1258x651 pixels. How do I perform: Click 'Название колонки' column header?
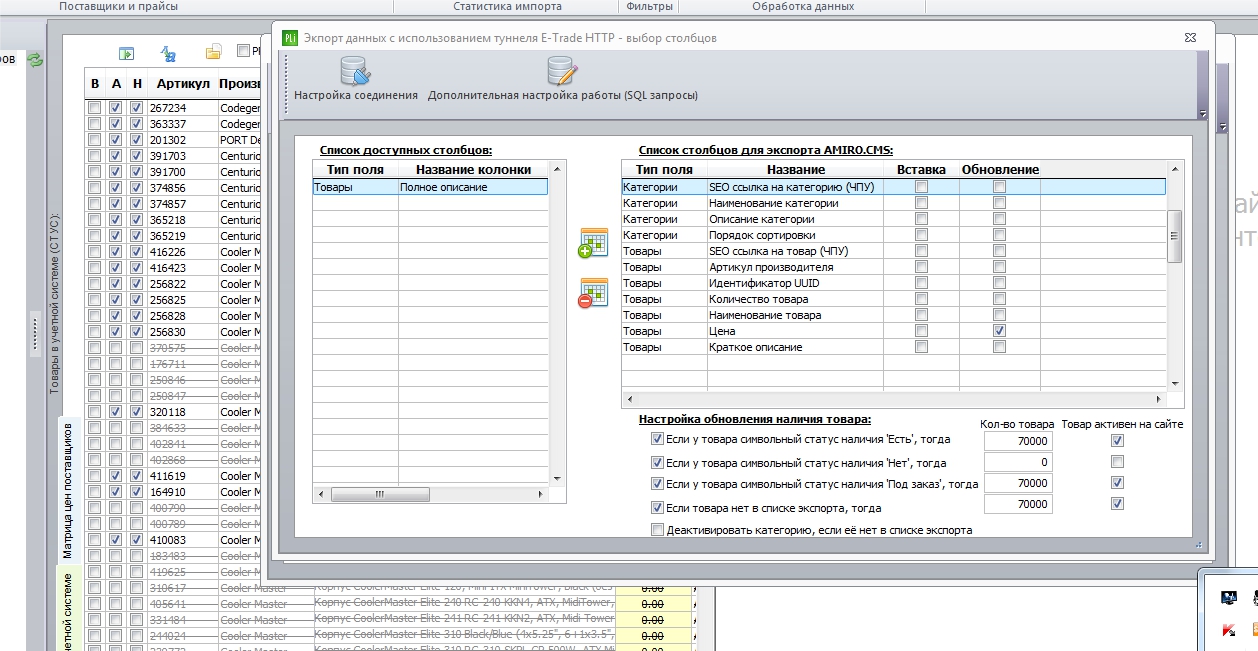click(473, 170)
